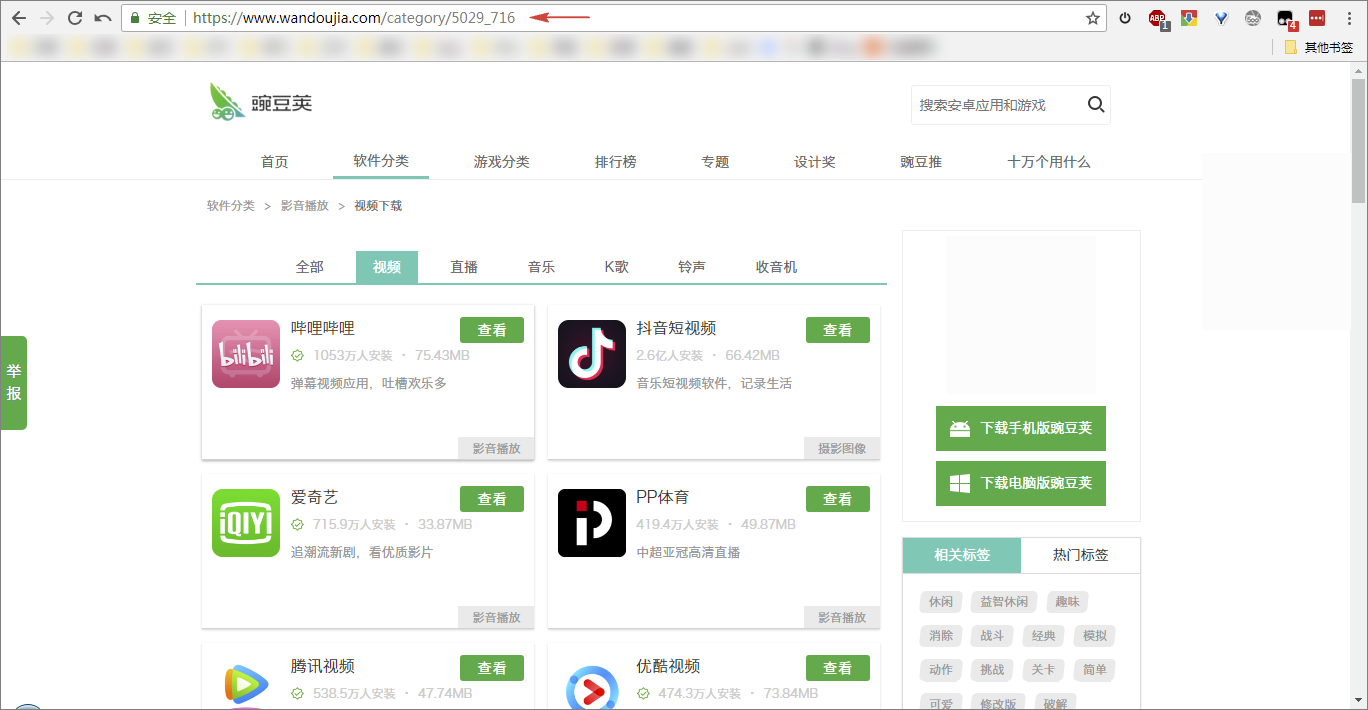Screen dimensions: 1368x710
Task: Go to 首页 in navigation
Action: coord(275,162)
